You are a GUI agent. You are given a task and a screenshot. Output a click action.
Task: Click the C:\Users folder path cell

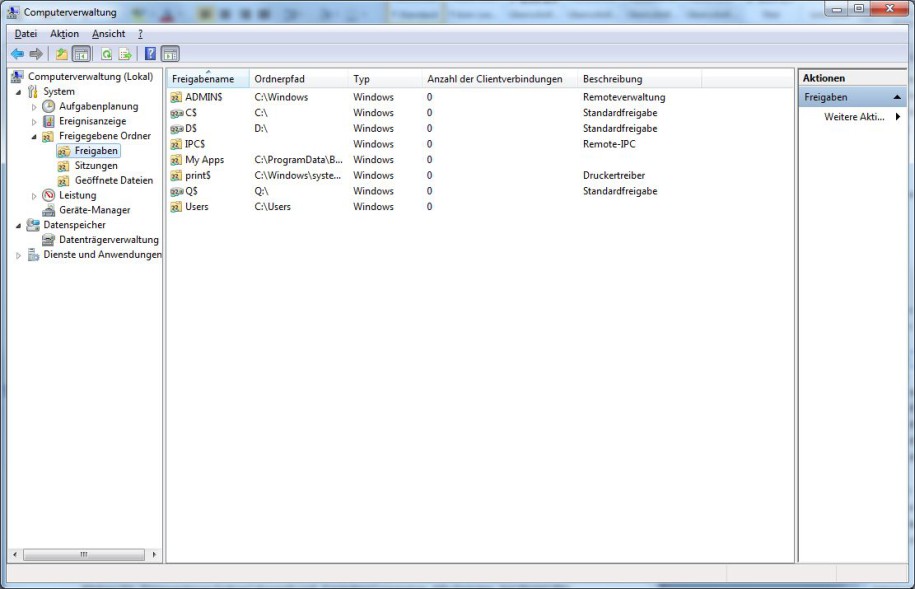[273, 207]
